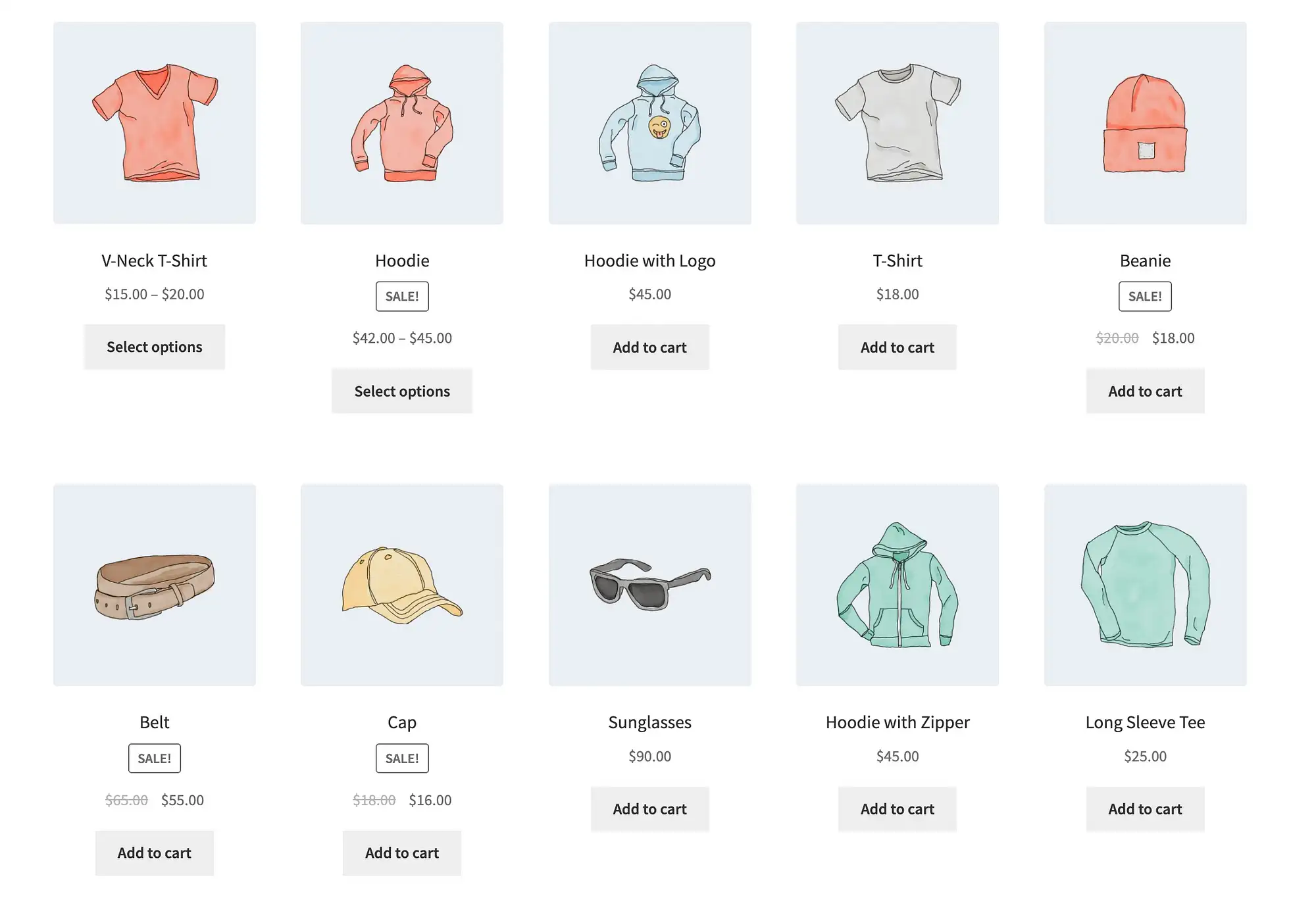
Task: Click Add to cart for Long Sleeve Tee
Action: [1145, 808]
